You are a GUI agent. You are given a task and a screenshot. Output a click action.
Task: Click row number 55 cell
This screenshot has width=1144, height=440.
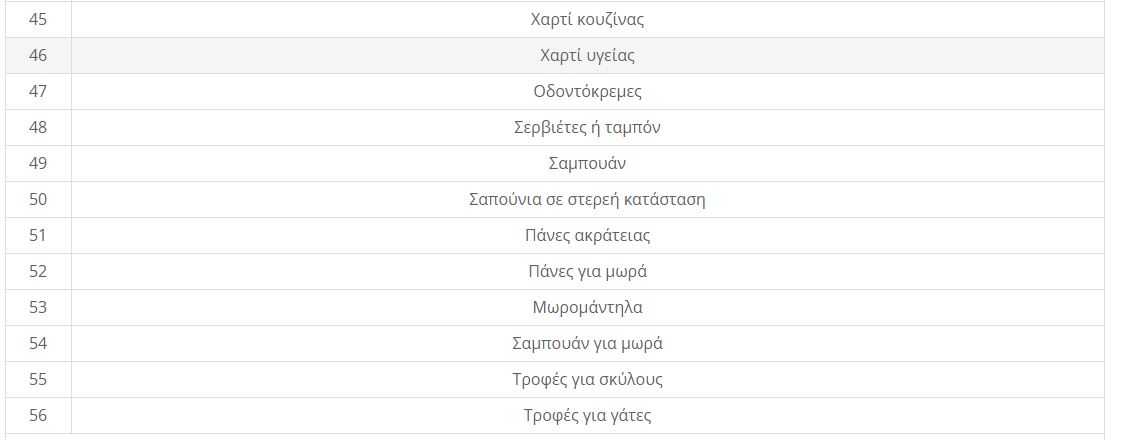pos(38,380)
